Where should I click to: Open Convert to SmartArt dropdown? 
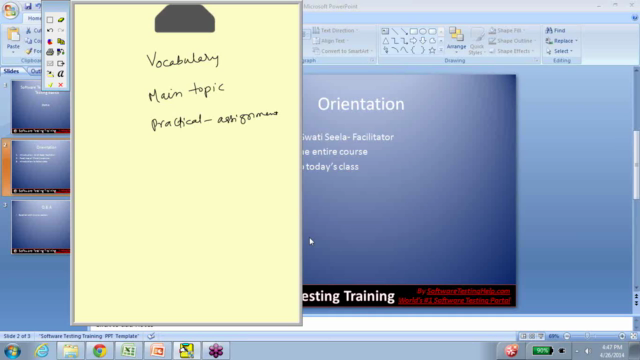(x=343, y=51)
